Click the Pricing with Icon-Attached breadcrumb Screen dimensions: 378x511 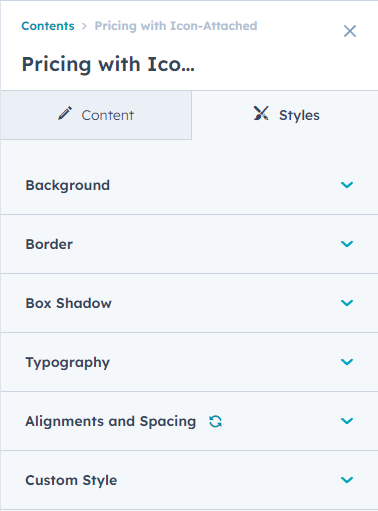(176, 26)
